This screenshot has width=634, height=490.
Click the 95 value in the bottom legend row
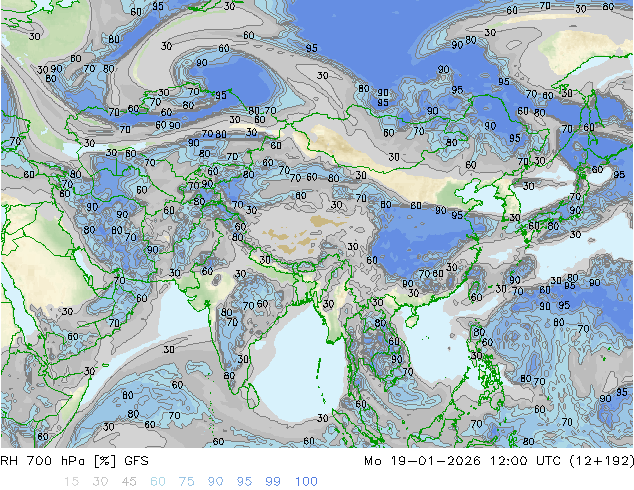coord(244,482)
